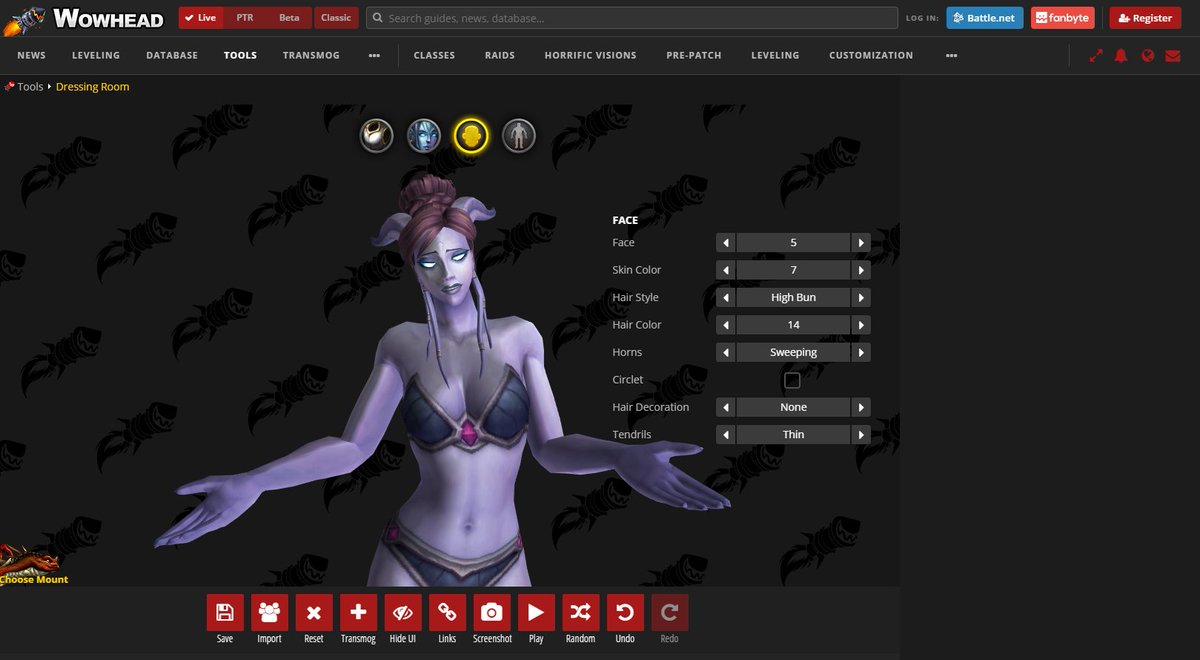Image resolution: width=1200 pixels, height=660 pixels.
Task: Click previous arrow for Skin Color
Action: click(x=726, y=270)
